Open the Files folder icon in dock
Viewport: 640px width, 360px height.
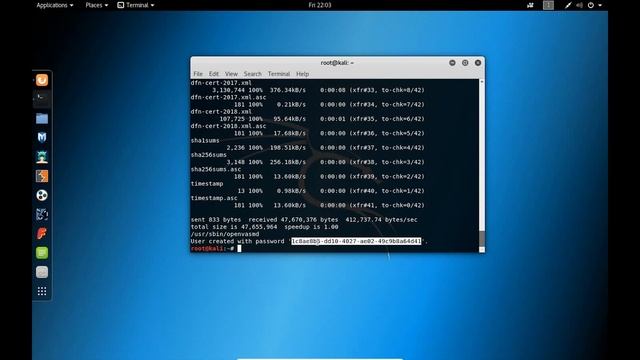(42, 118)
